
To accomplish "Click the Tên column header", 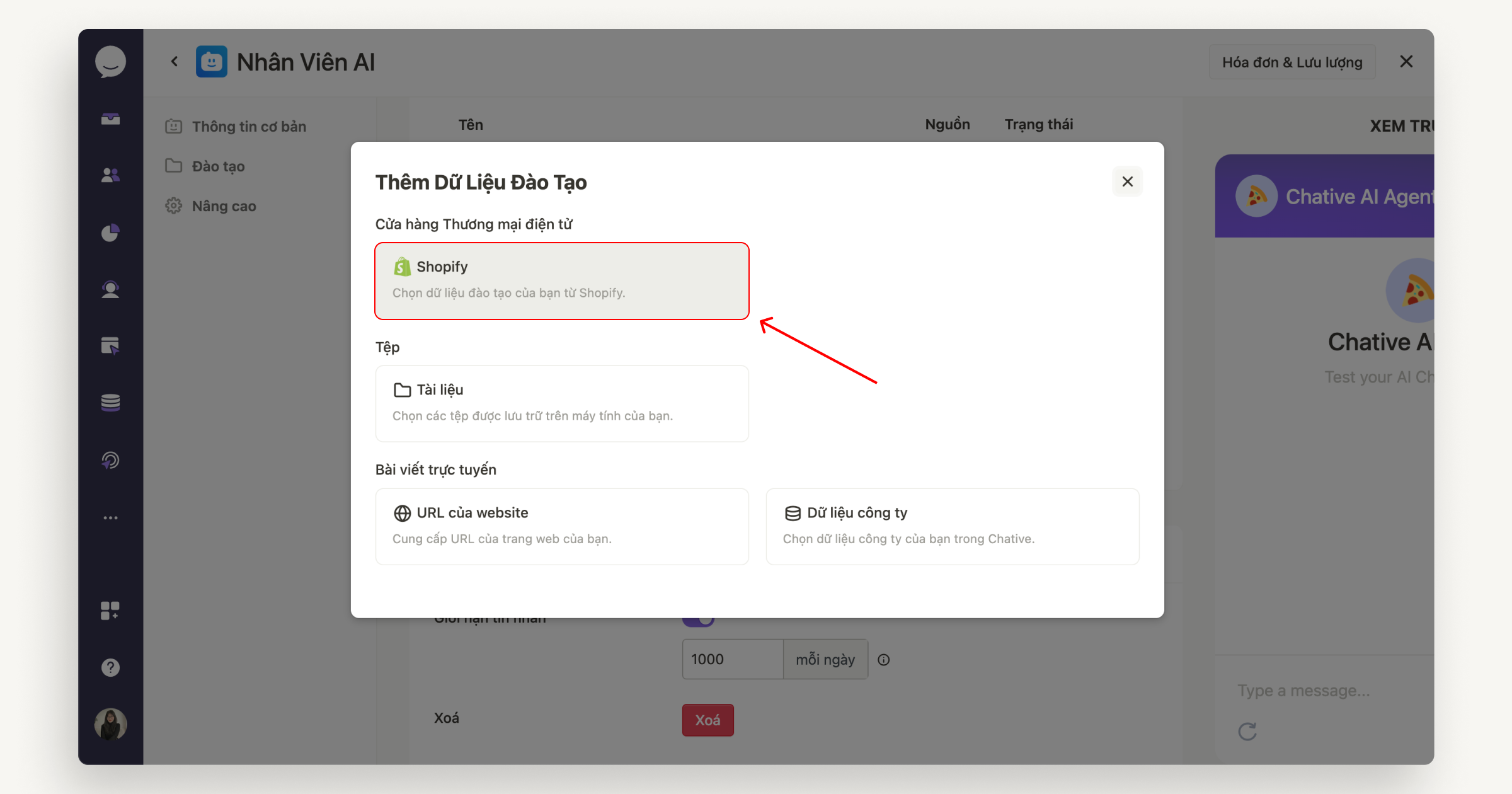I will (x=471, y=125).
